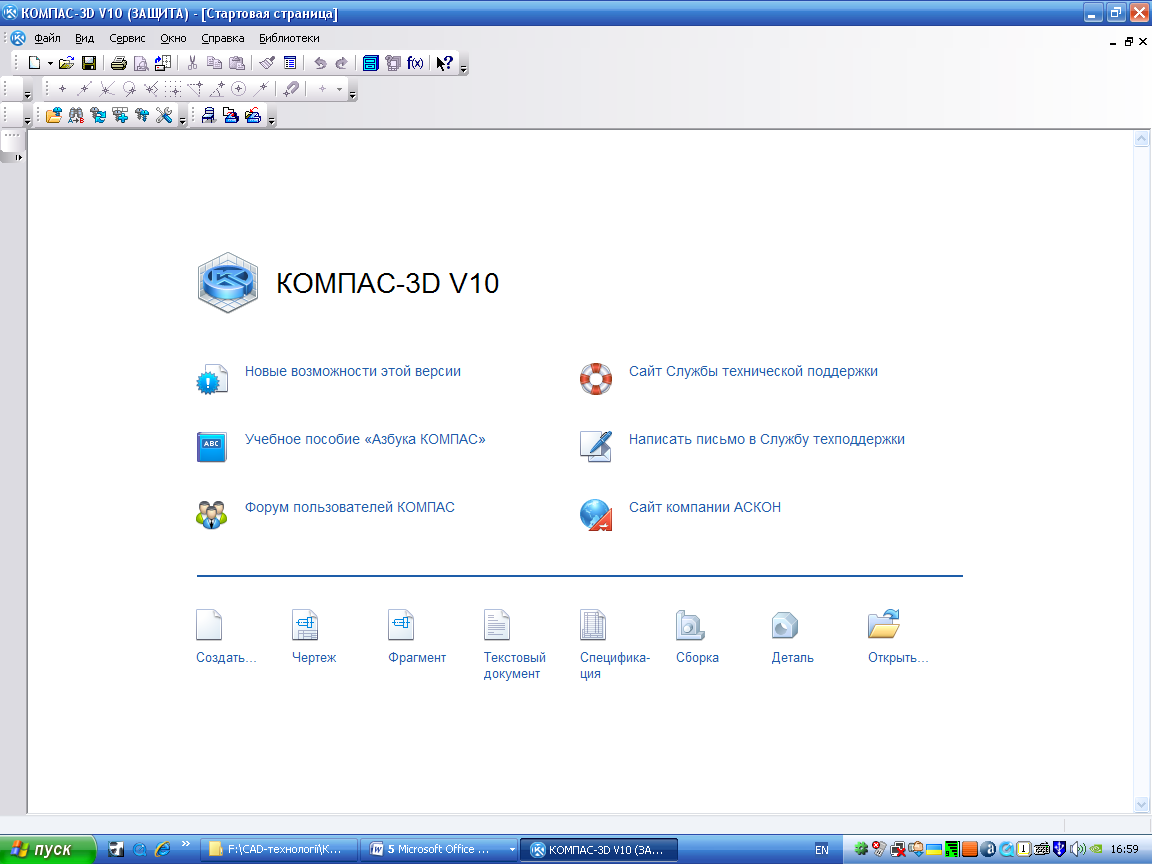Open the dropdown arrow beside the New document icon
The image size is (1152, 864).
coord(50,63)
